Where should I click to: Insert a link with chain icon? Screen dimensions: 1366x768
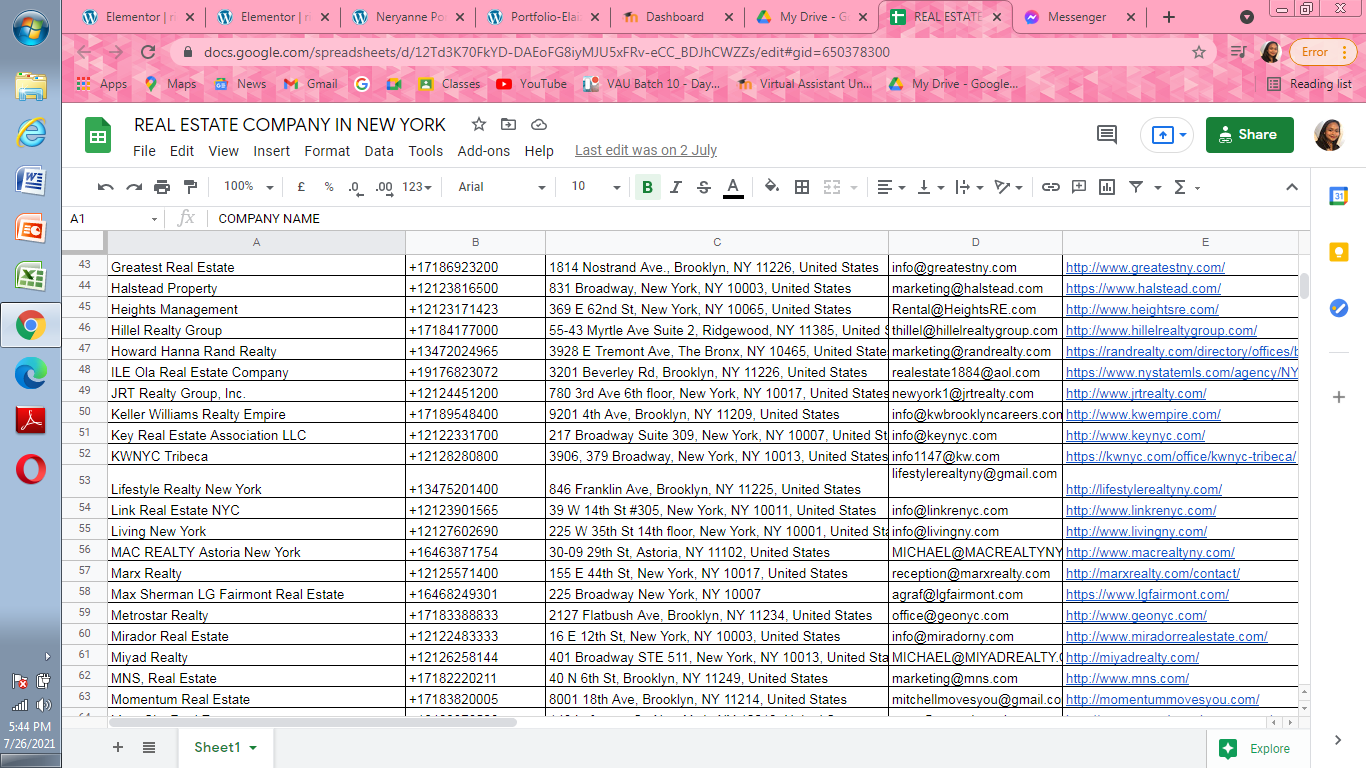(1050, 187)
